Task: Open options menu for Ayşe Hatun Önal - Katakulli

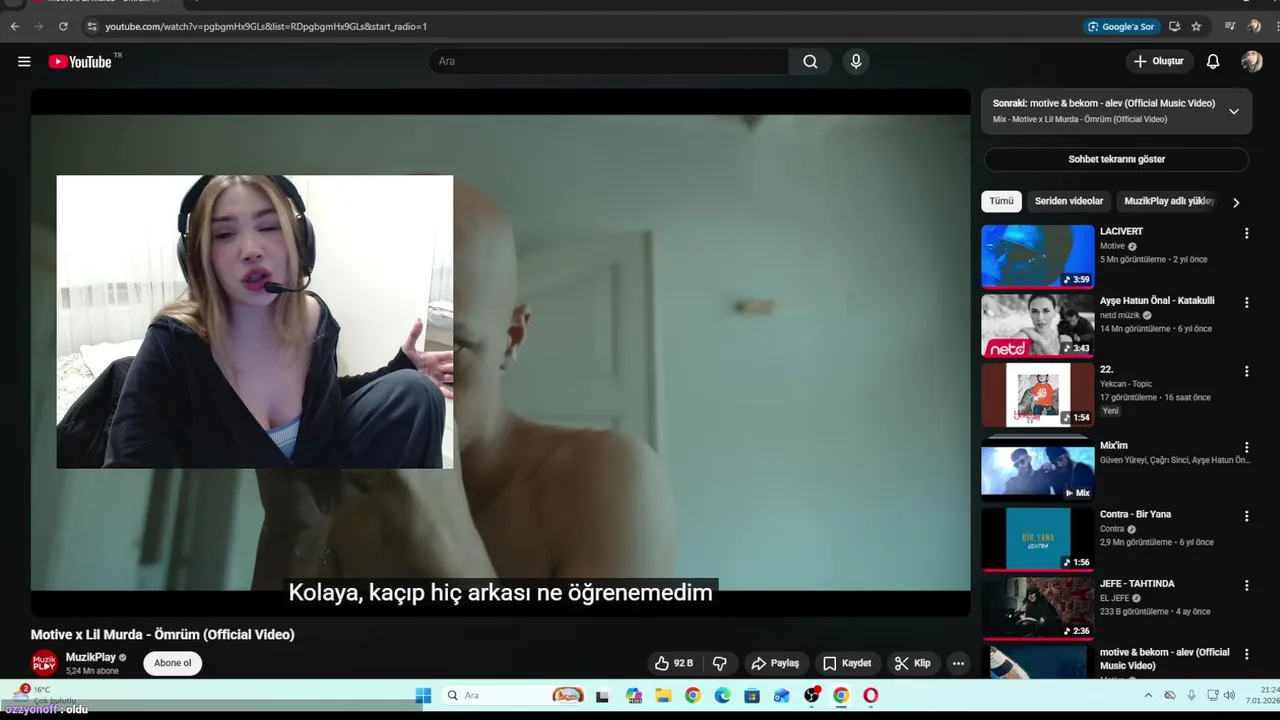Action: (1246, 302)
